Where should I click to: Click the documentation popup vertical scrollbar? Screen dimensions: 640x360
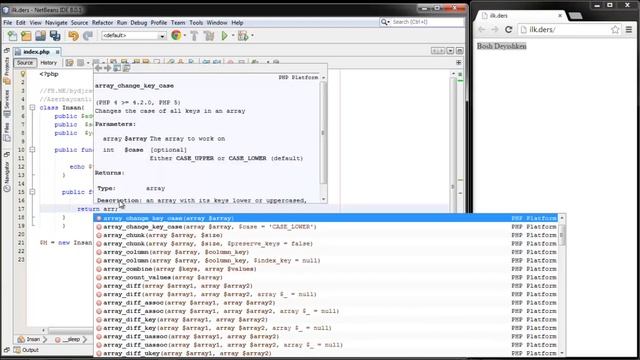[323, 138]
